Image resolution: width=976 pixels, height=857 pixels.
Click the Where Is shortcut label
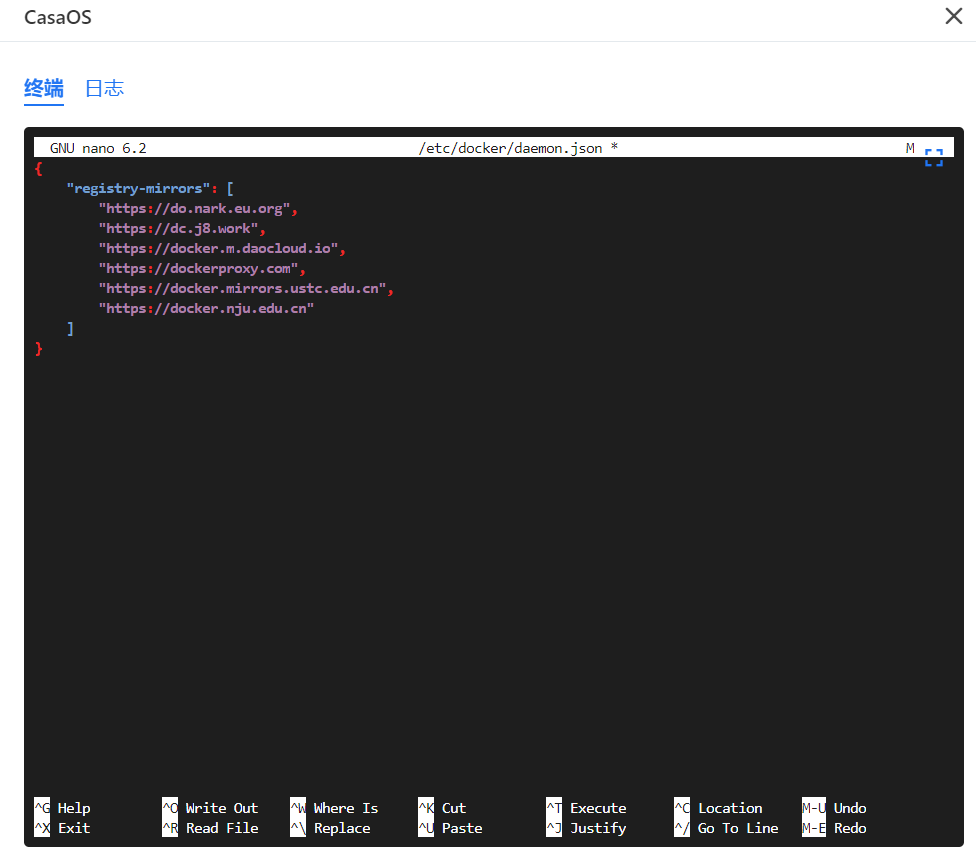point(345,808)
